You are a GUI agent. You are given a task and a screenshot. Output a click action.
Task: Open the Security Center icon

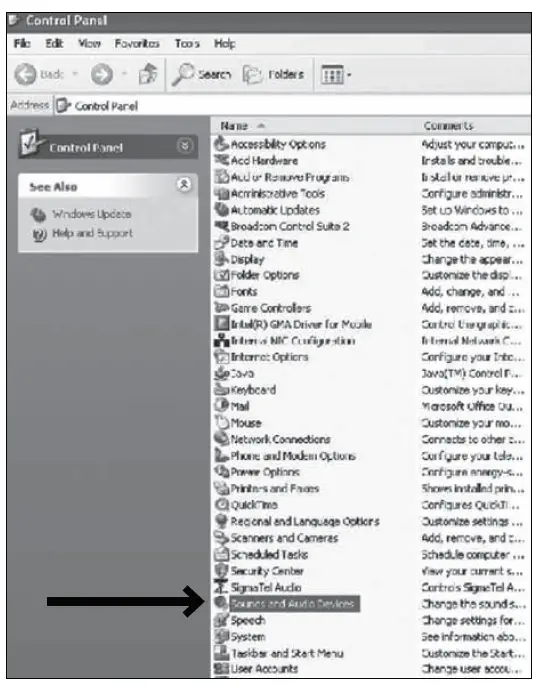point(221,571)
